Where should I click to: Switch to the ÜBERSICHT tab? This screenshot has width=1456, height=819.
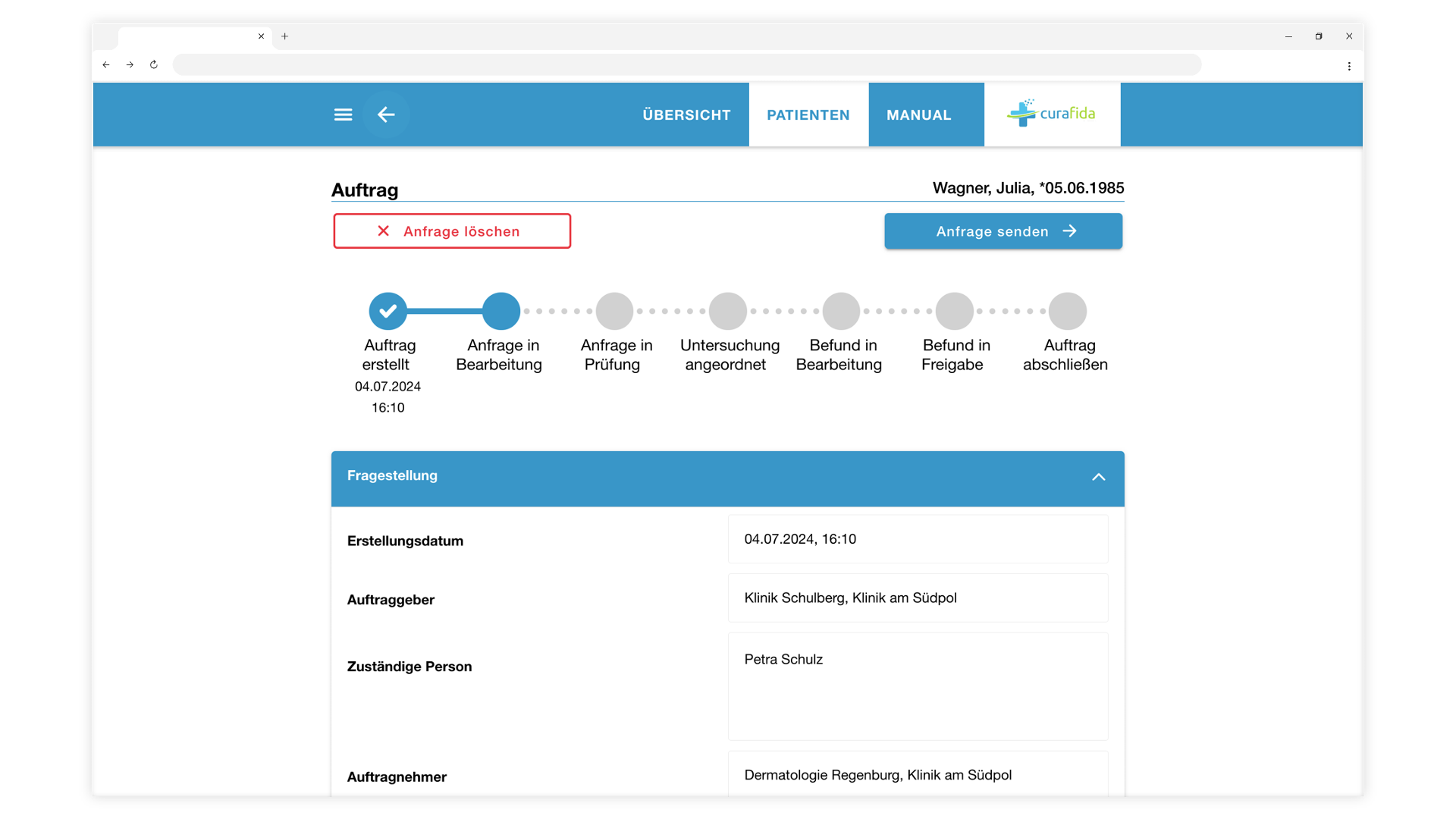[x=686, y=115]
